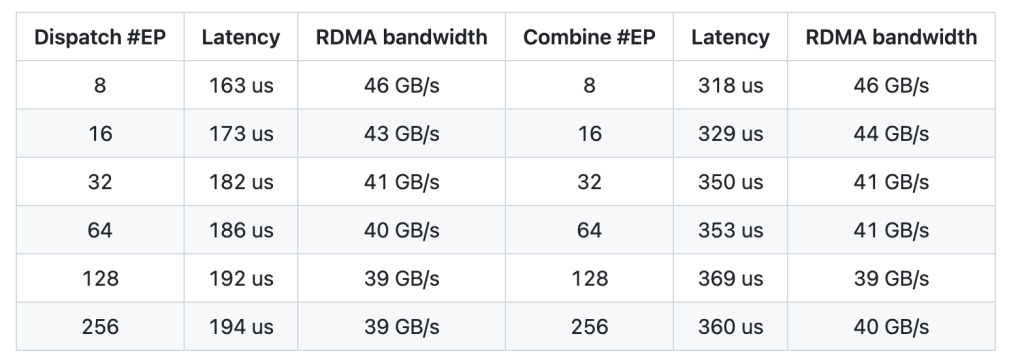1024x364 pixels.
Task: Click the second RDMA bandwidth header
Action: point(891,37)
